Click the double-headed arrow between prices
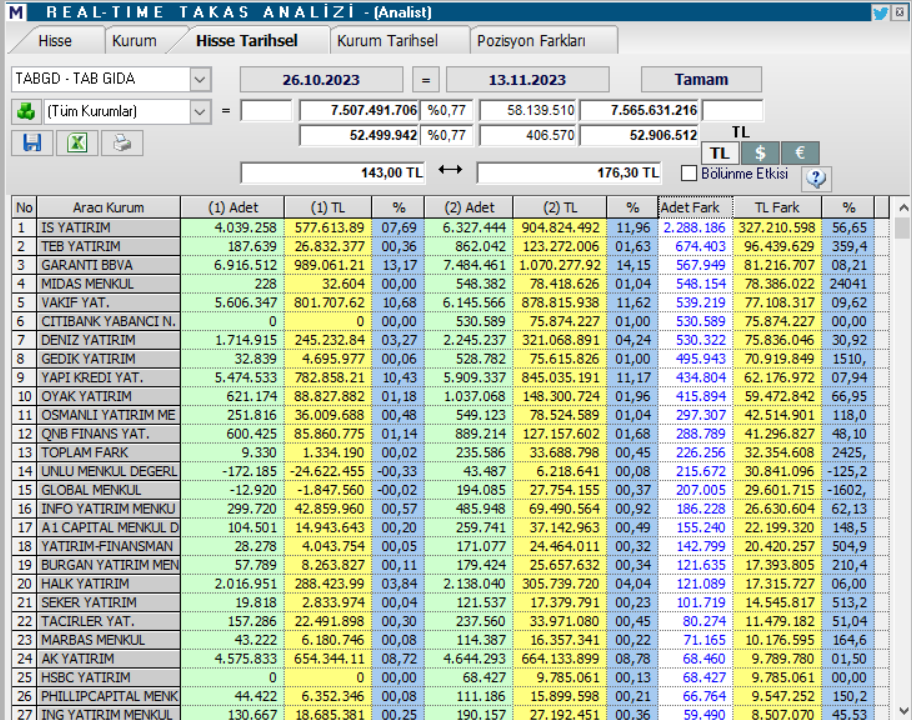This screenshot has height=720, width=912. coord(450,171)
